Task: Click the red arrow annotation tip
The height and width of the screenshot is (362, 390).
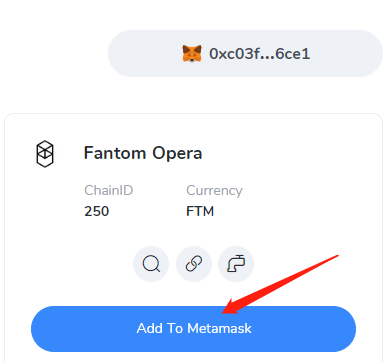Action: (224, 312)
